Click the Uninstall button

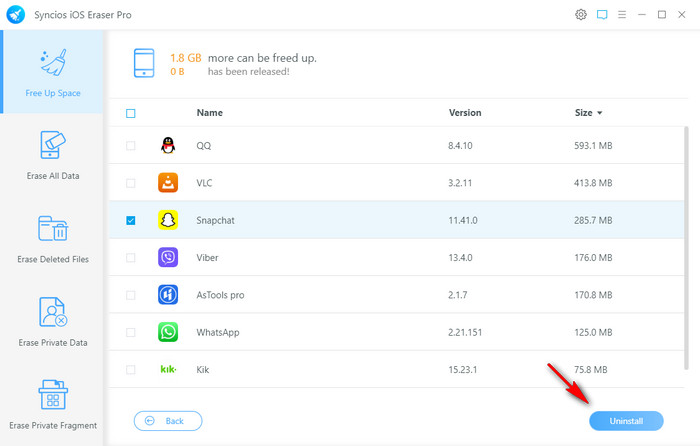coord(626,421)
